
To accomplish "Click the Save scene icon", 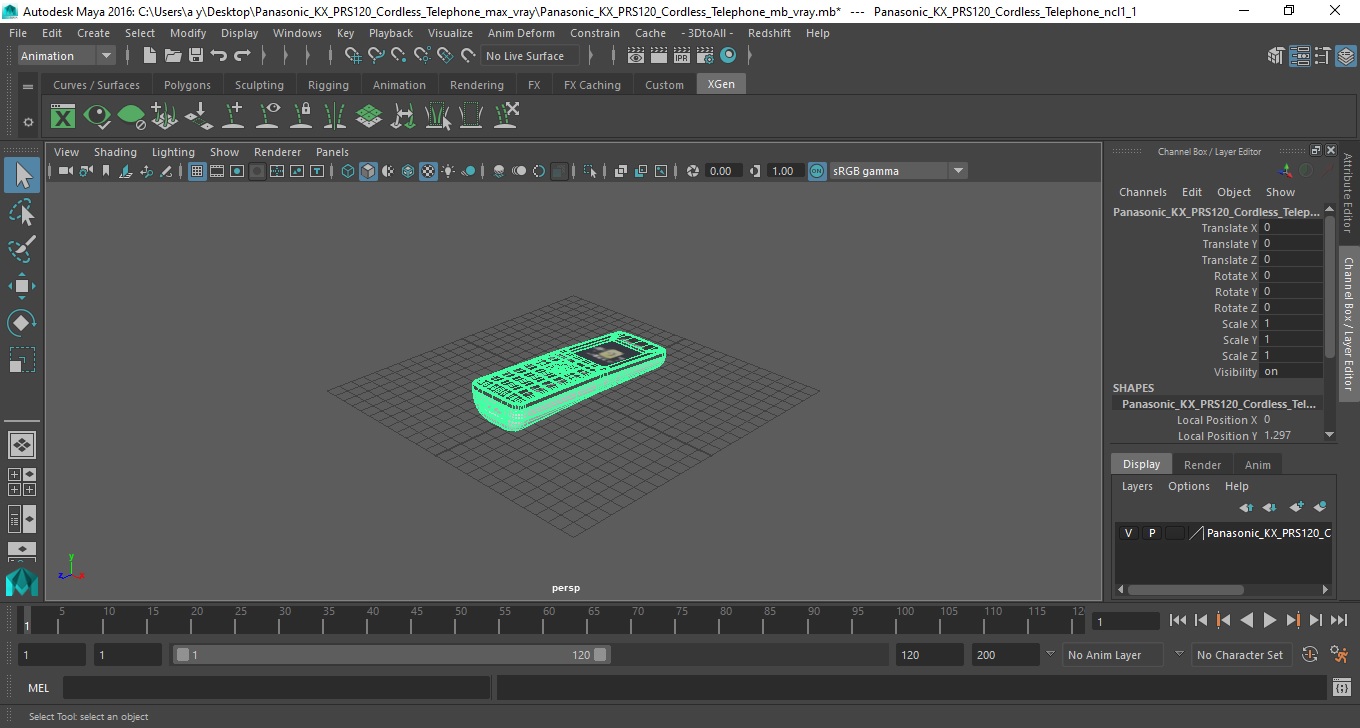I will (196, 56).
